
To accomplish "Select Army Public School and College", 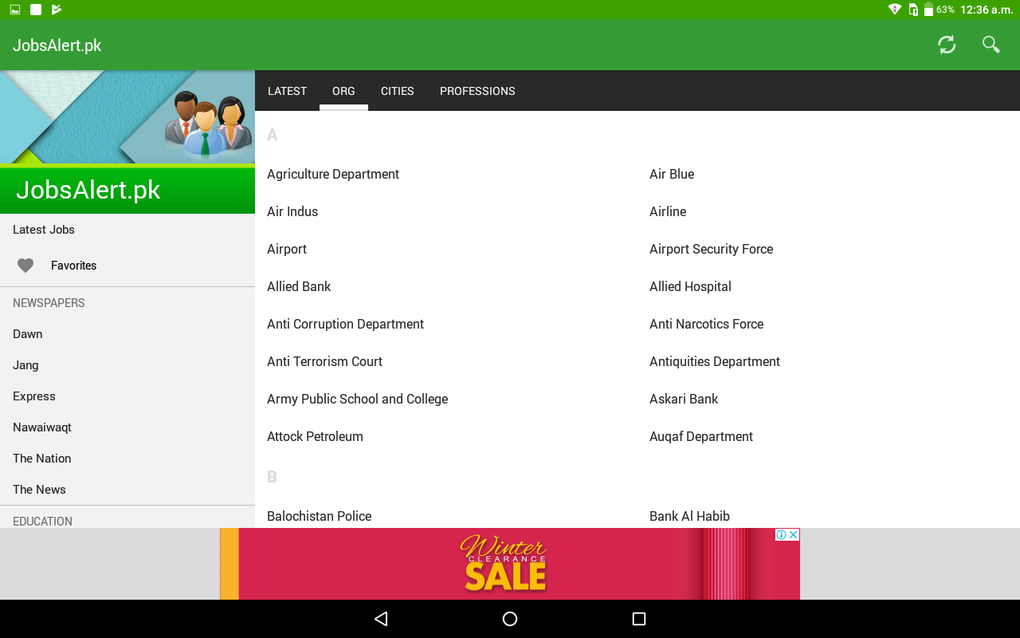I will pos(357,399).
